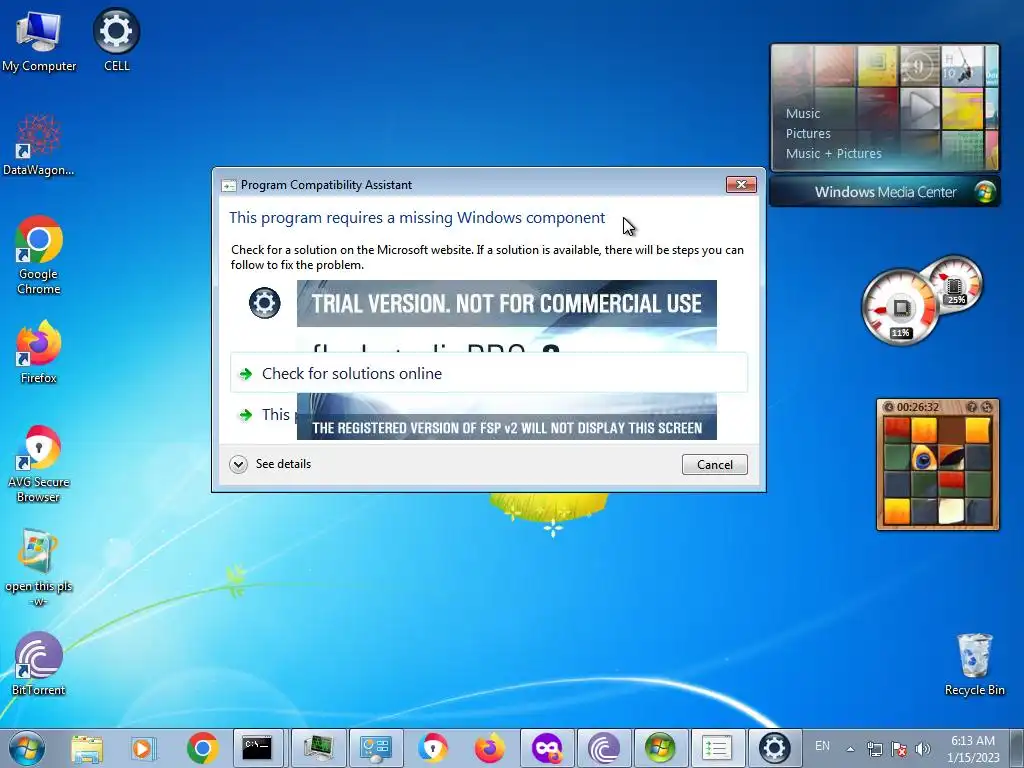
Task: Open Windows Explorer from the taskbar
Action: [x=87, y=748]
